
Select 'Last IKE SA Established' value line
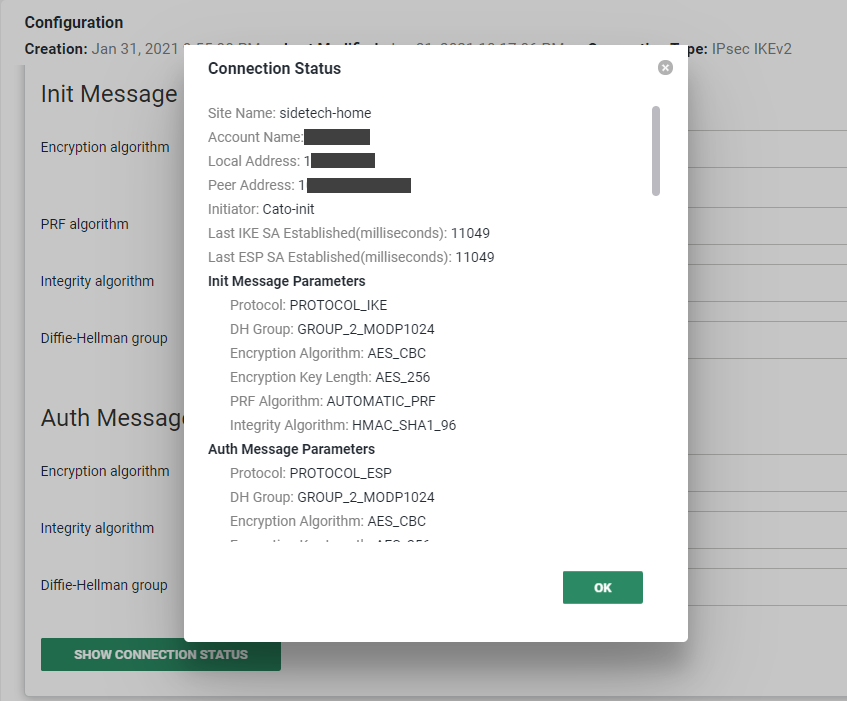point(349,233)
